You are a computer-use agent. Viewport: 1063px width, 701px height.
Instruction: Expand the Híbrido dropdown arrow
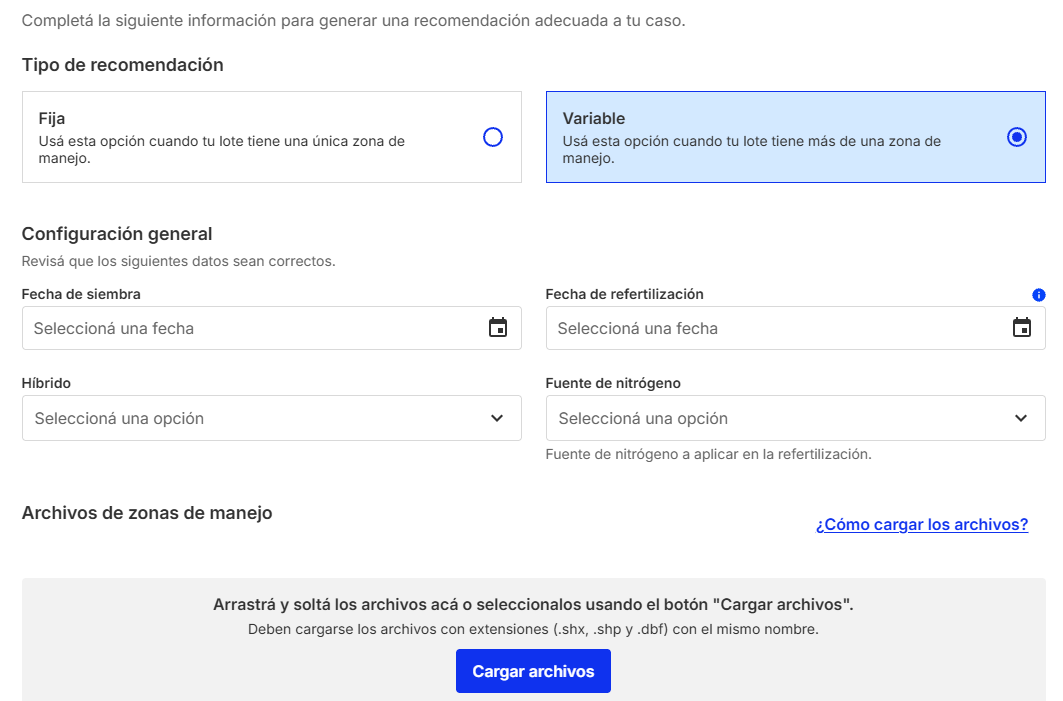[497, 418]
